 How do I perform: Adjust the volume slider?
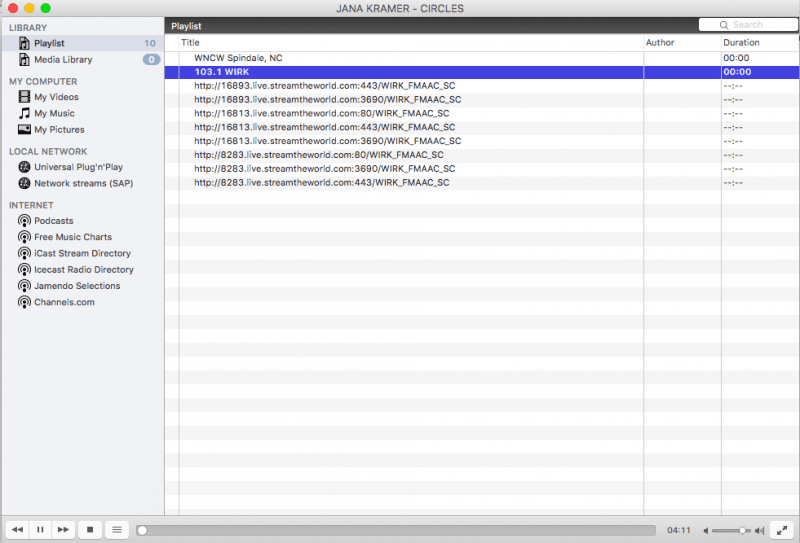tap(732, 530)
